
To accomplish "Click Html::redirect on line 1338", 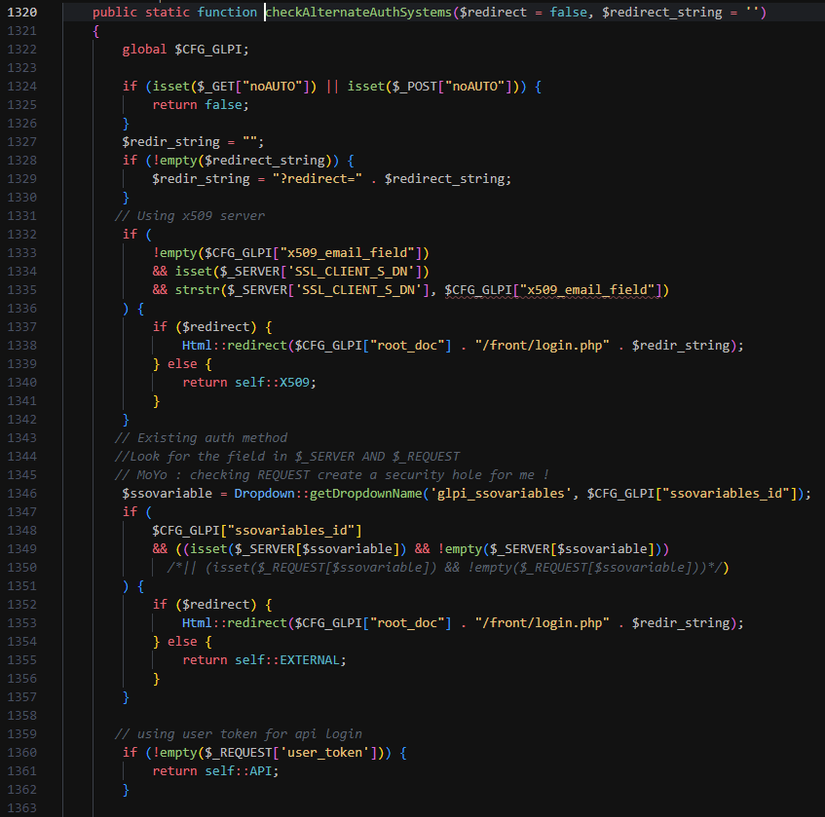I will click(x=234, y=345).
